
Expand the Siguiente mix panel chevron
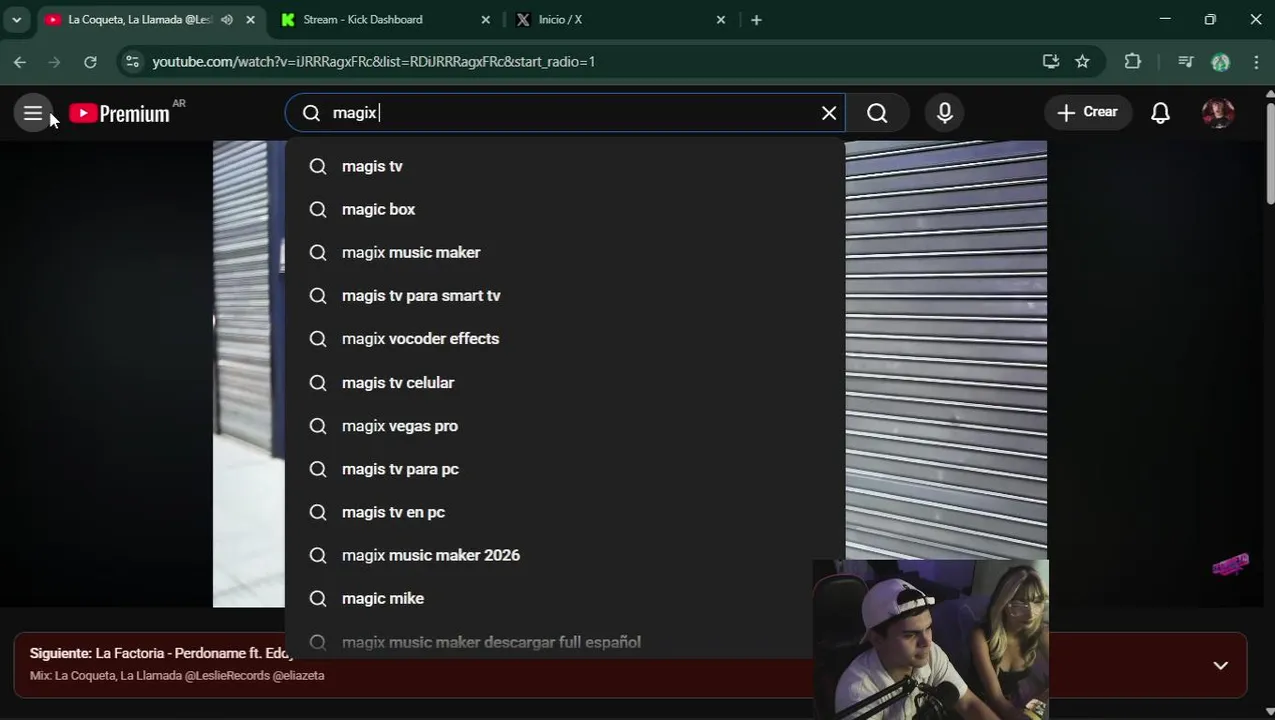coord(1220,665)
